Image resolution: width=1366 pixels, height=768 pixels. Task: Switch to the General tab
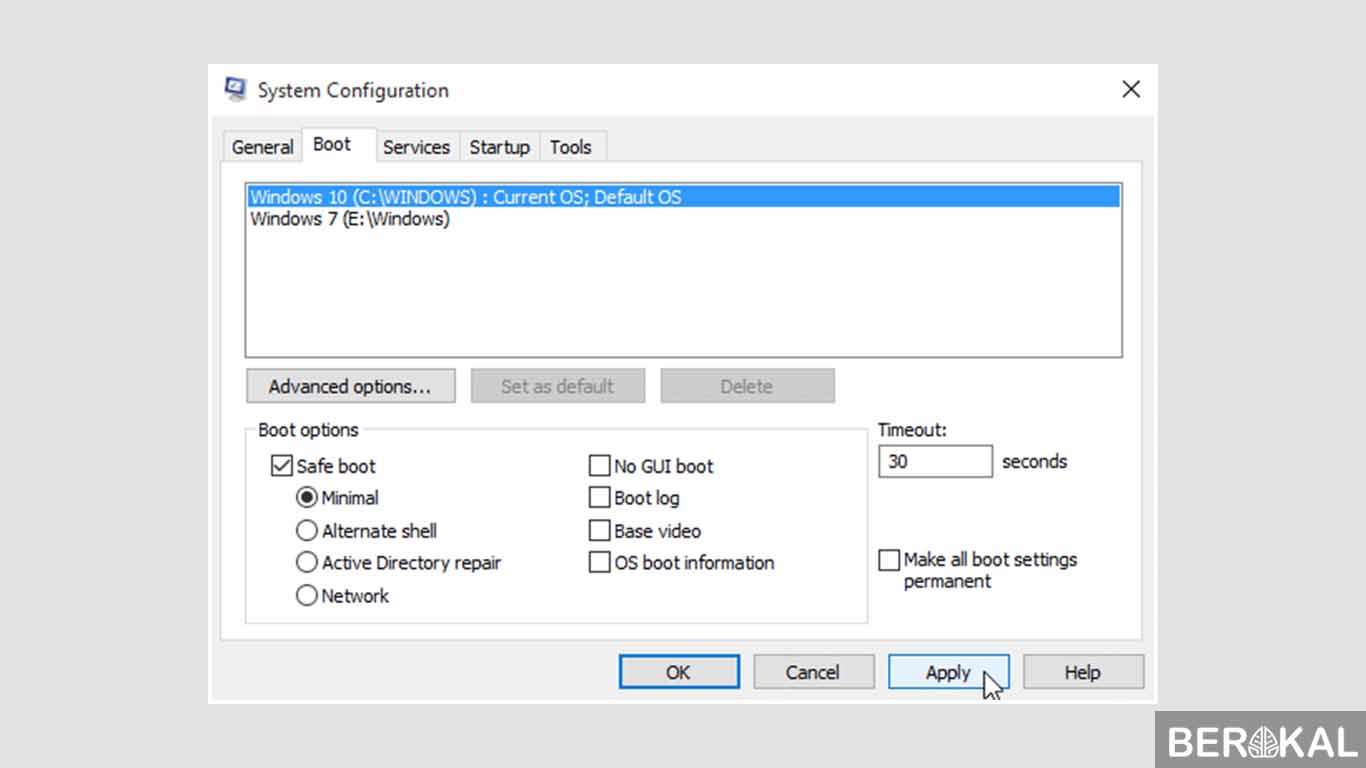(262, 147)
